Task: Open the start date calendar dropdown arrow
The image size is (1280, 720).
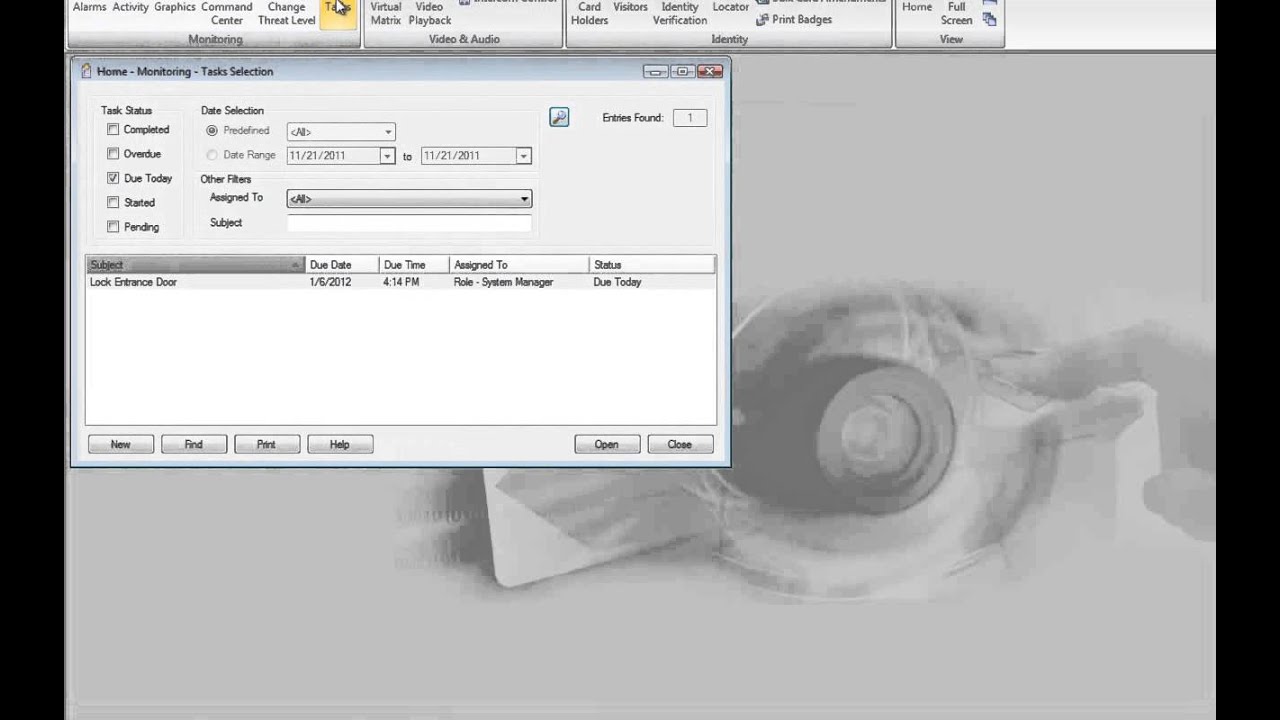Action: coord(386,156)
